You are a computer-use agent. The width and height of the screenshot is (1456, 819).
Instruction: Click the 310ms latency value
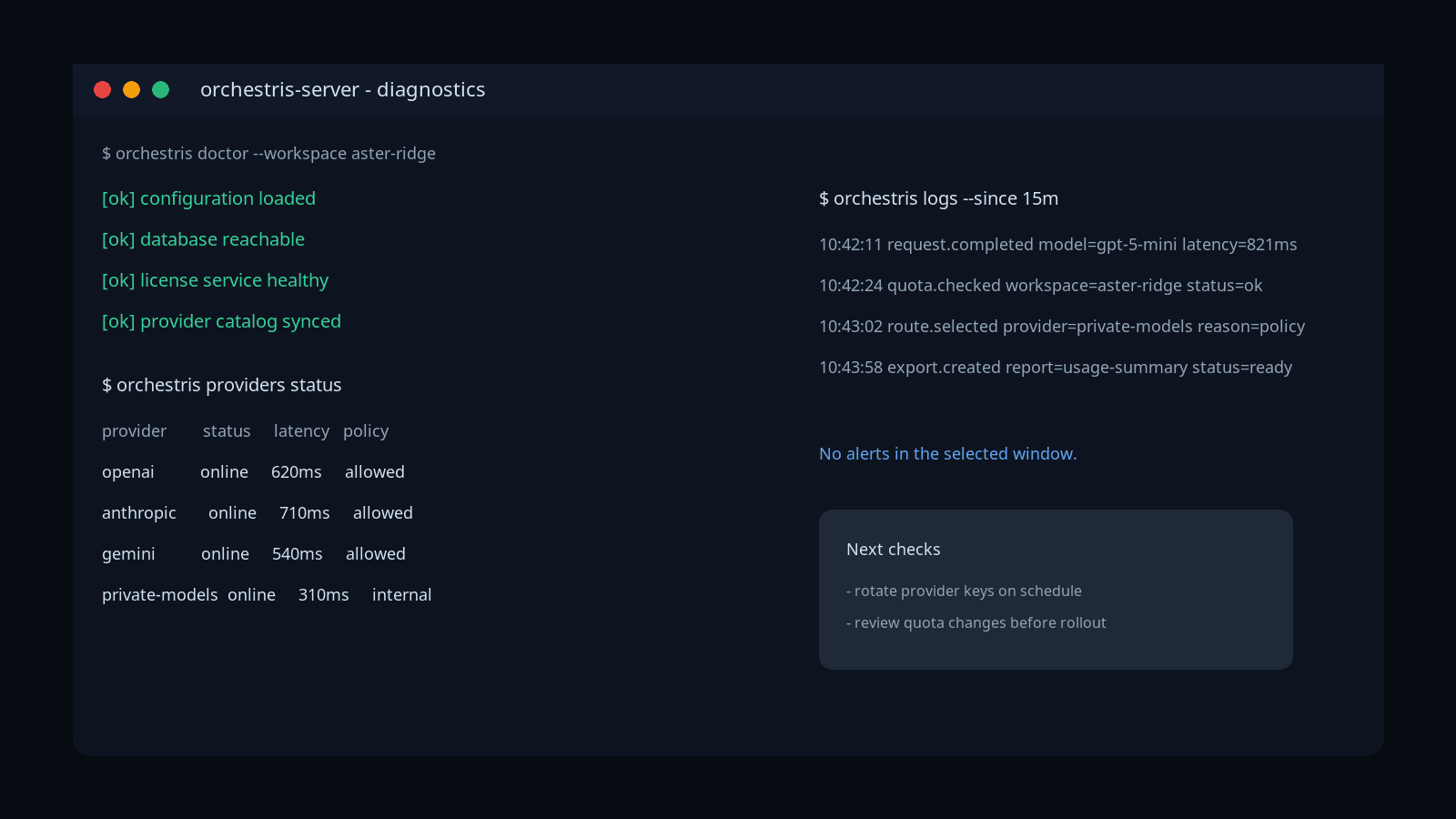[x=324, y=595]
